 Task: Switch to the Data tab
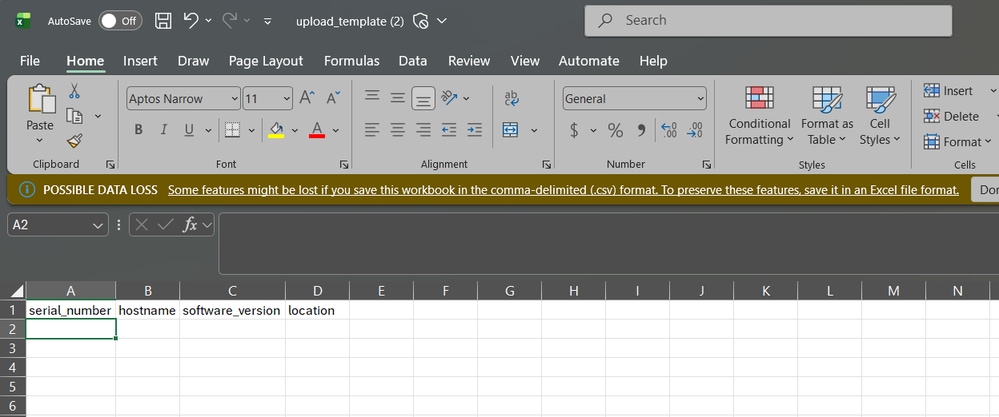pyautogui.click(x=412, y=61)
